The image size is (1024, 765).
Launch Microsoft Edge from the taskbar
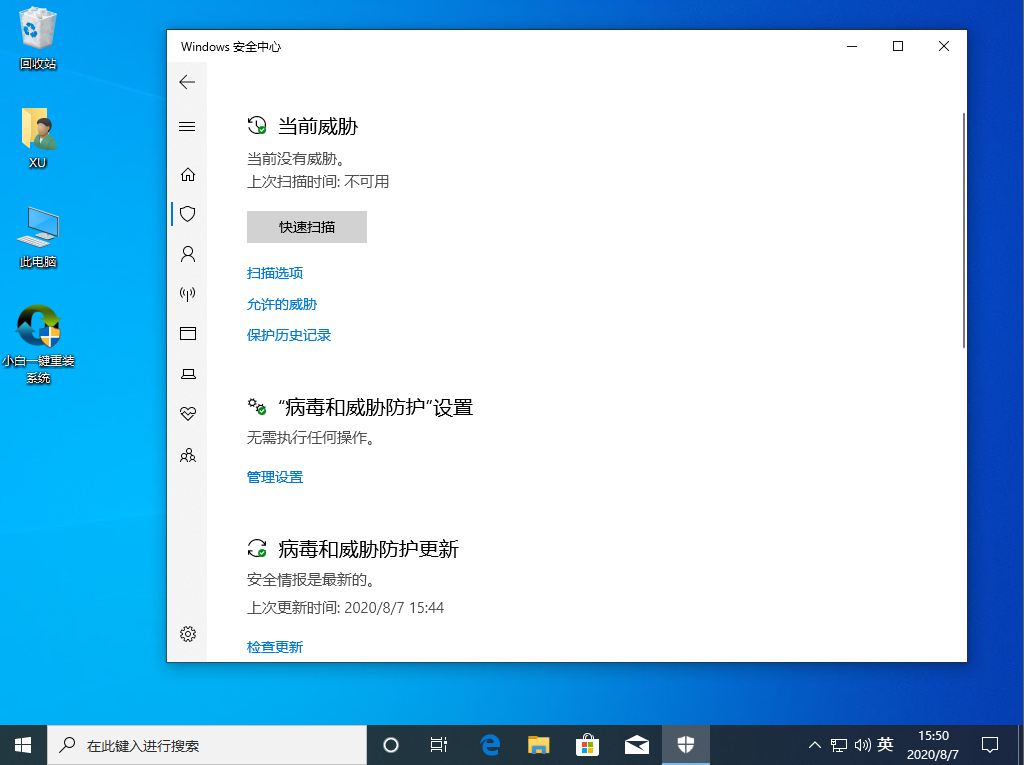(x=489, y=745)
